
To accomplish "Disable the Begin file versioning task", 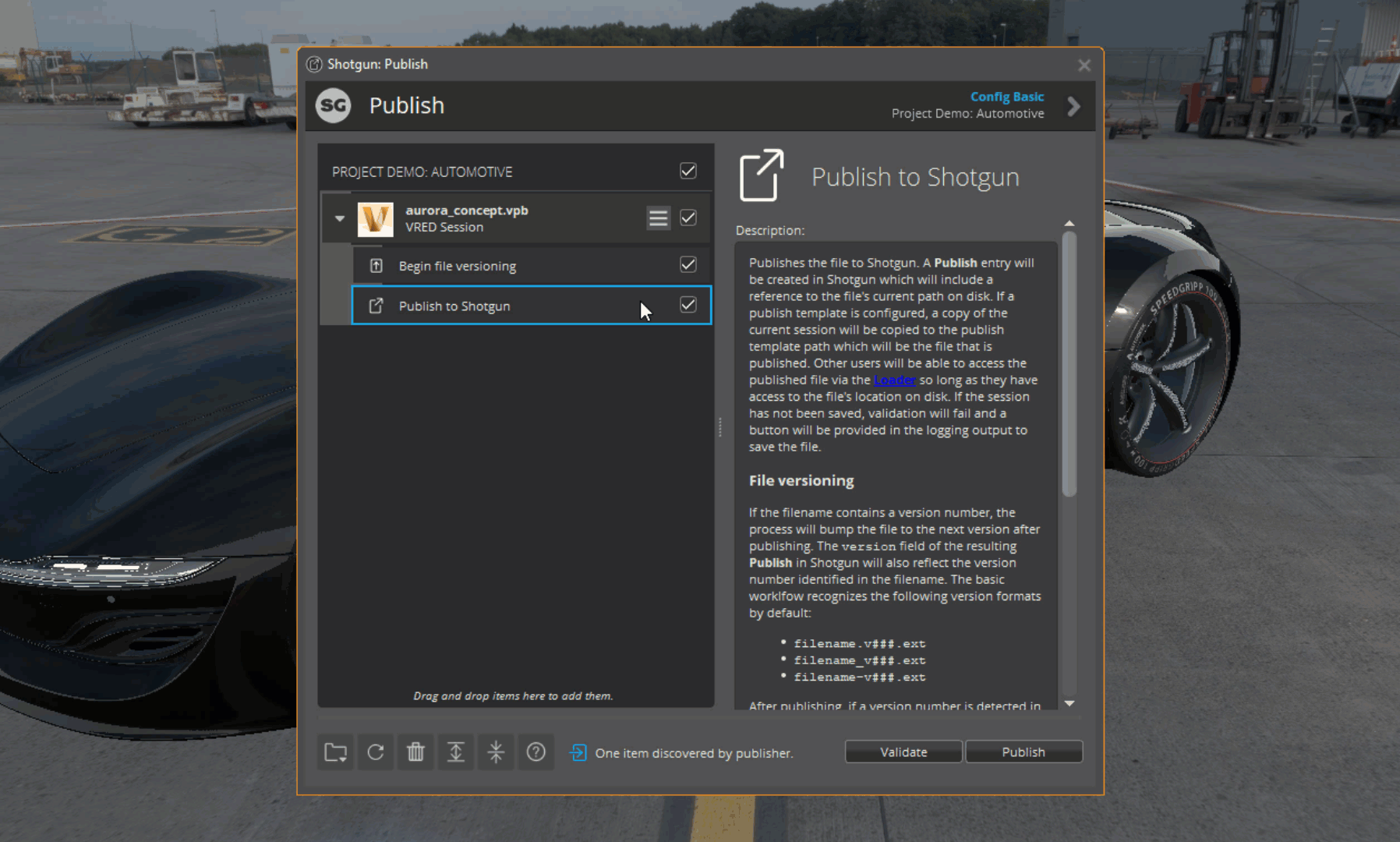I will 688,264.
